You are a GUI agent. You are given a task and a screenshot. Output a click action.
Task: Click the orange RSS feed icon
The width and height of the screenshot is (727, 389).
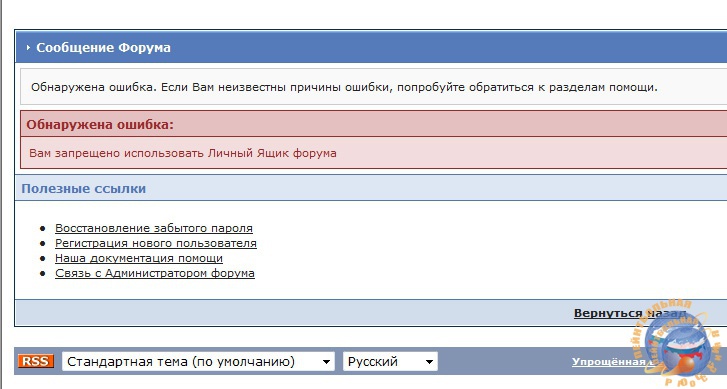(x=36, y=361)
